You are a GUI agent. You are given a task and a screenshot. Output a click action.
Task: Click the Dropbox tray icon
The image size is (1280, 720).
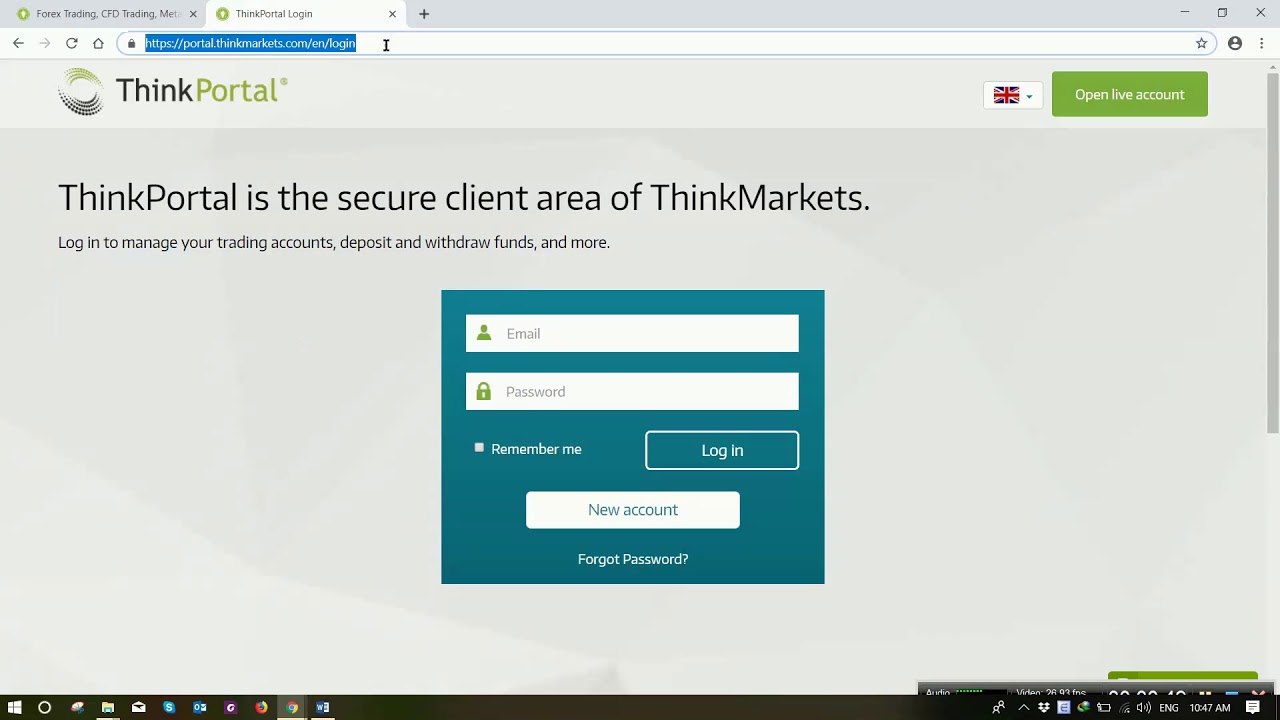click(x=1044, y=708)
